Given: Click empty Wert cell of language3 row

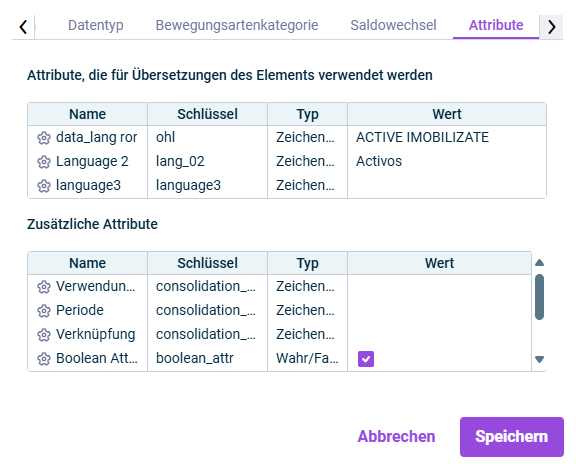Looking at the screenshot, I should point(447,185).
